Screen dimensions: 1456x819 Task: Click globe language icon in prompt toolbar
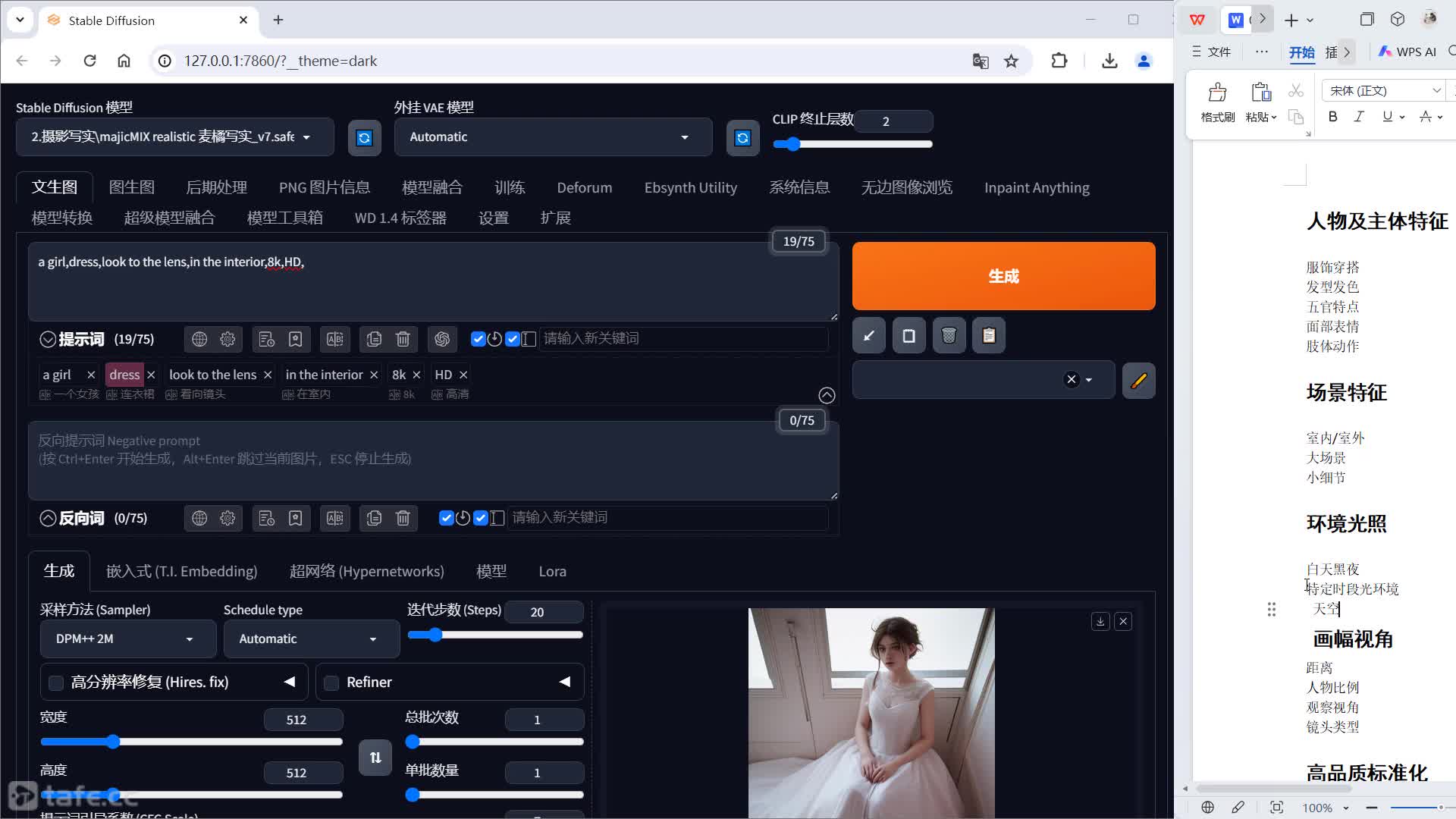point(199,339)
